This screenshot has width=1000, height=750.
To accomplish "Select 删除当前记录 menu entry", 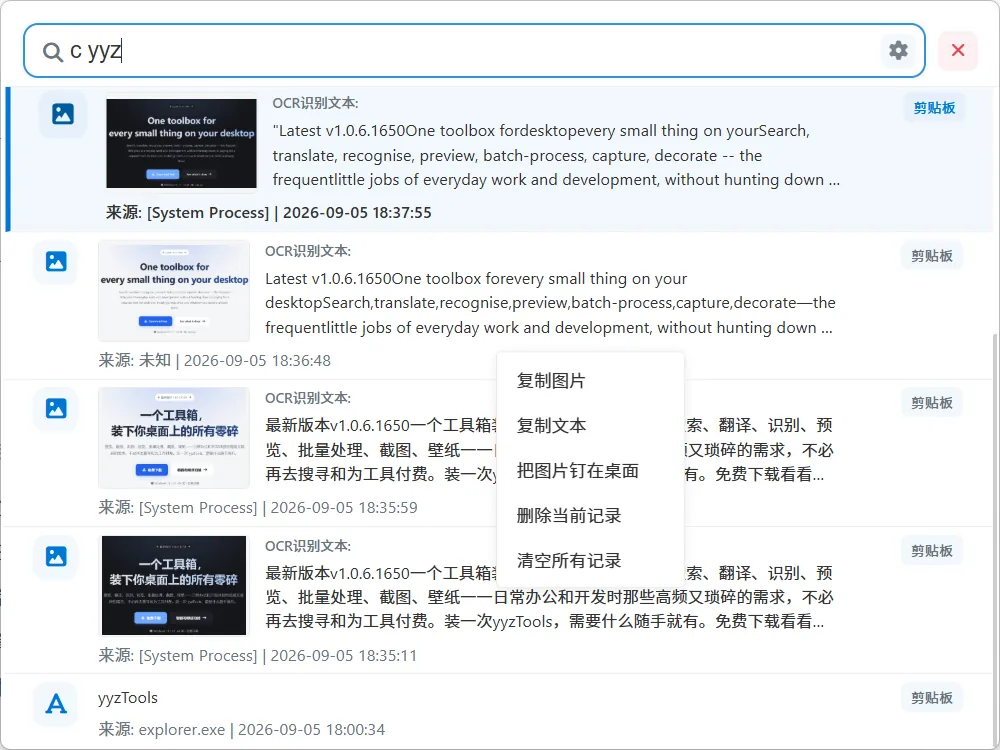I will click(590, 515).
